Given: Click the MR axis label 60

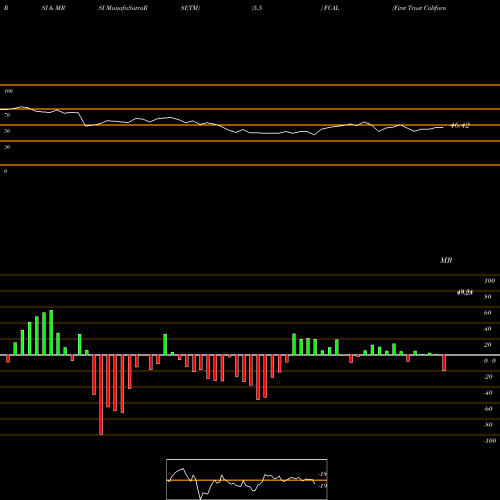Looking at the screenshot, I should [x=488, y=313].
